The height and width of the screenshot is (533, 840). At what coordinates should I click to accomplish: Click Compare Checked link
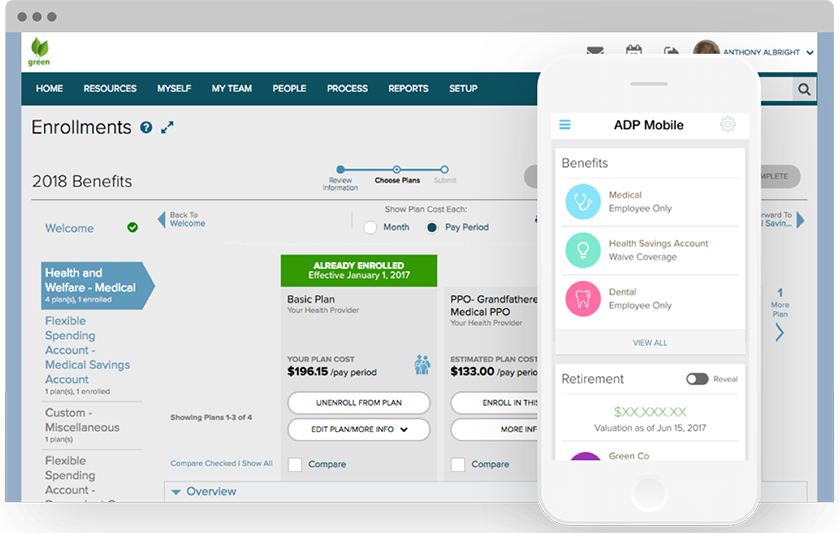point(203,463)
